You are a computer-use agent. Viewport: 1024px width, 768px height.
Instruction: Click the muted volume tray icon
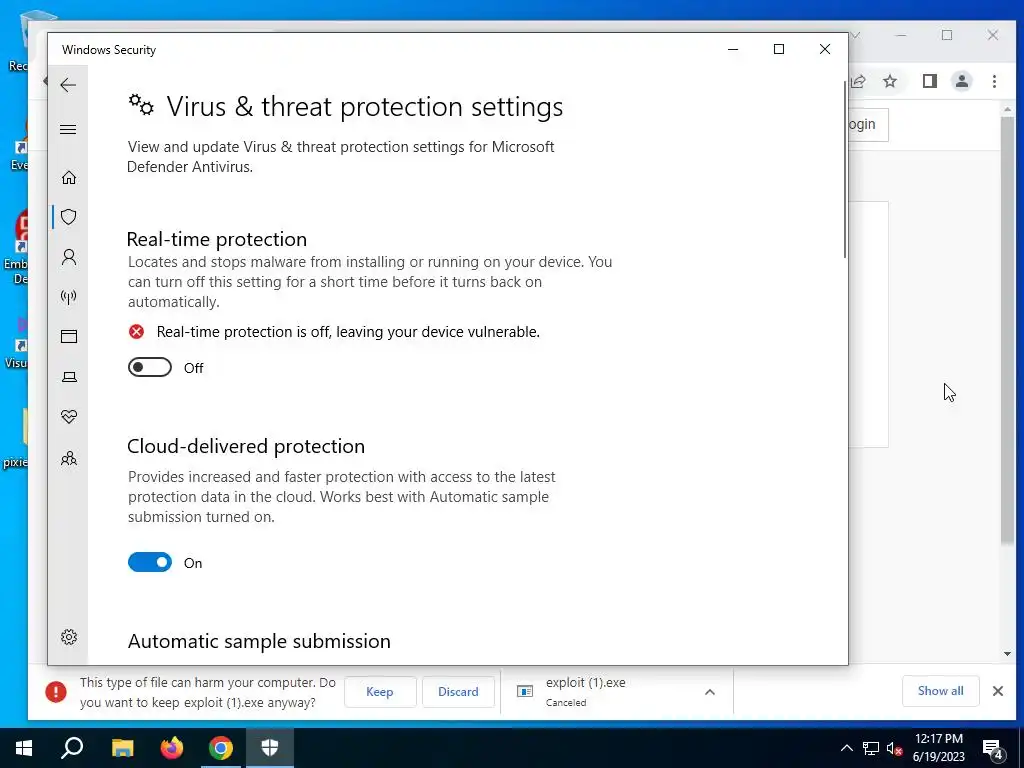tap(895, 748)
